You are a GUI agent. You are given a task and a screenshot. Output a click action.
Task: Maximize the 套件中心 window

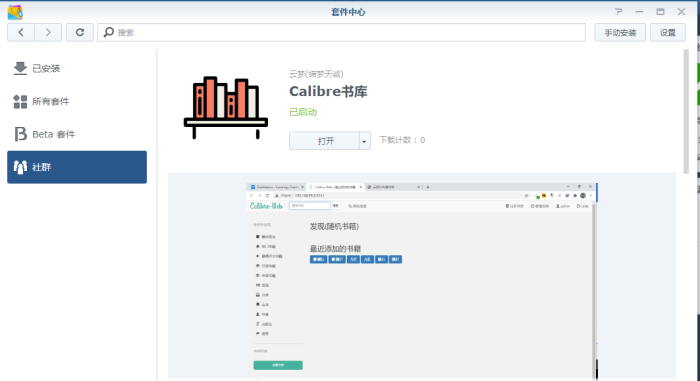pos(660,12)
